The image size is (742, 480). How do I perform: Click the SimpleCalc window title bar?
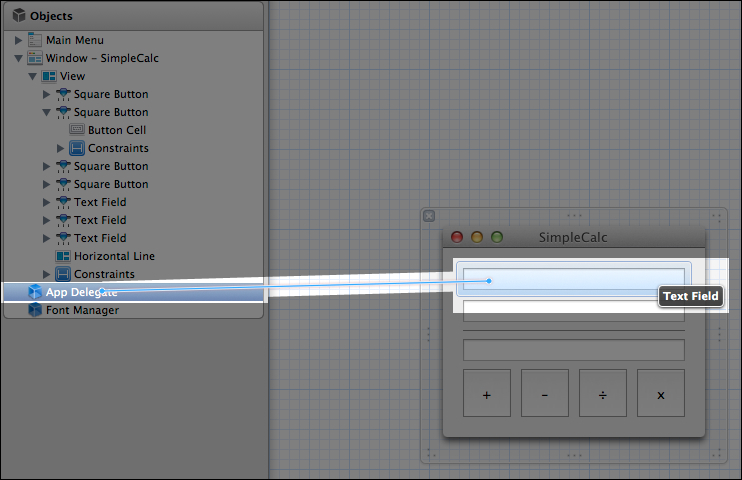coord(574,237)
